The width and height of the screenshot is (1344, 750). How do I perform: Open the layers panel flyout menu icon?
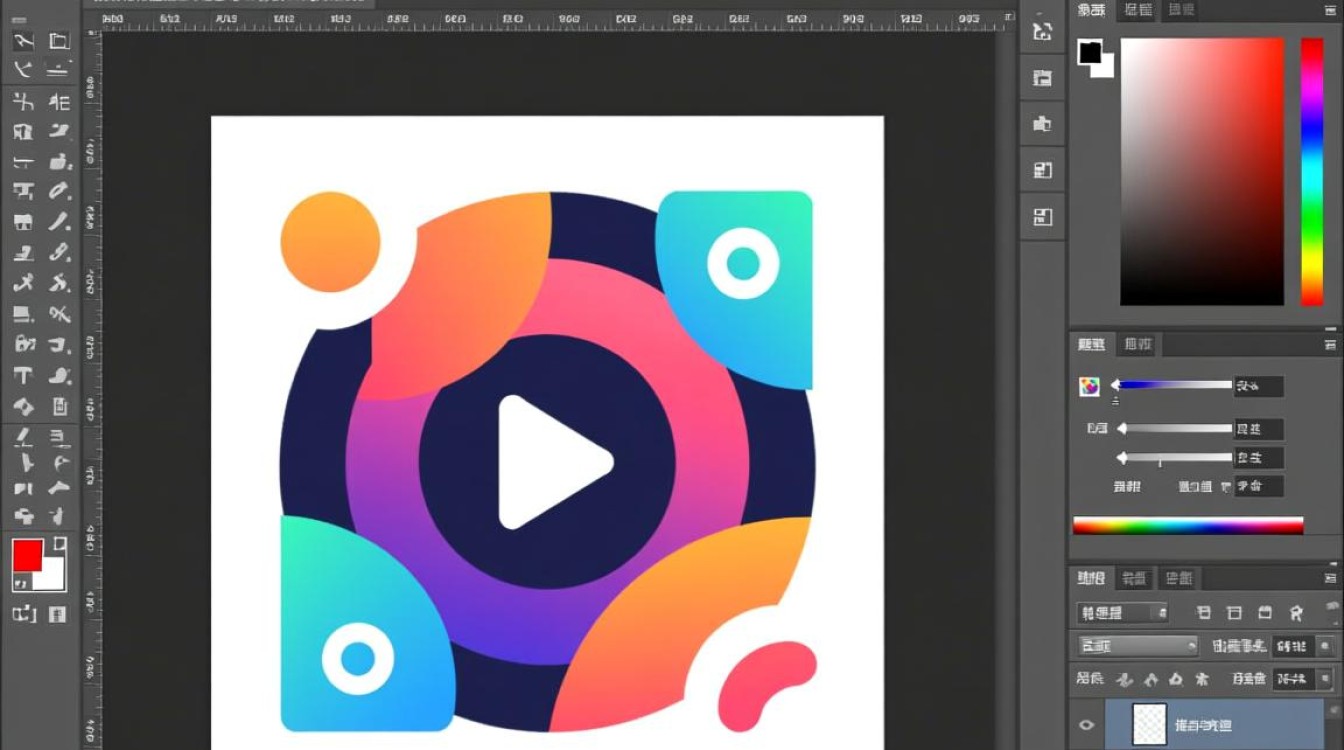[1330, 578]
